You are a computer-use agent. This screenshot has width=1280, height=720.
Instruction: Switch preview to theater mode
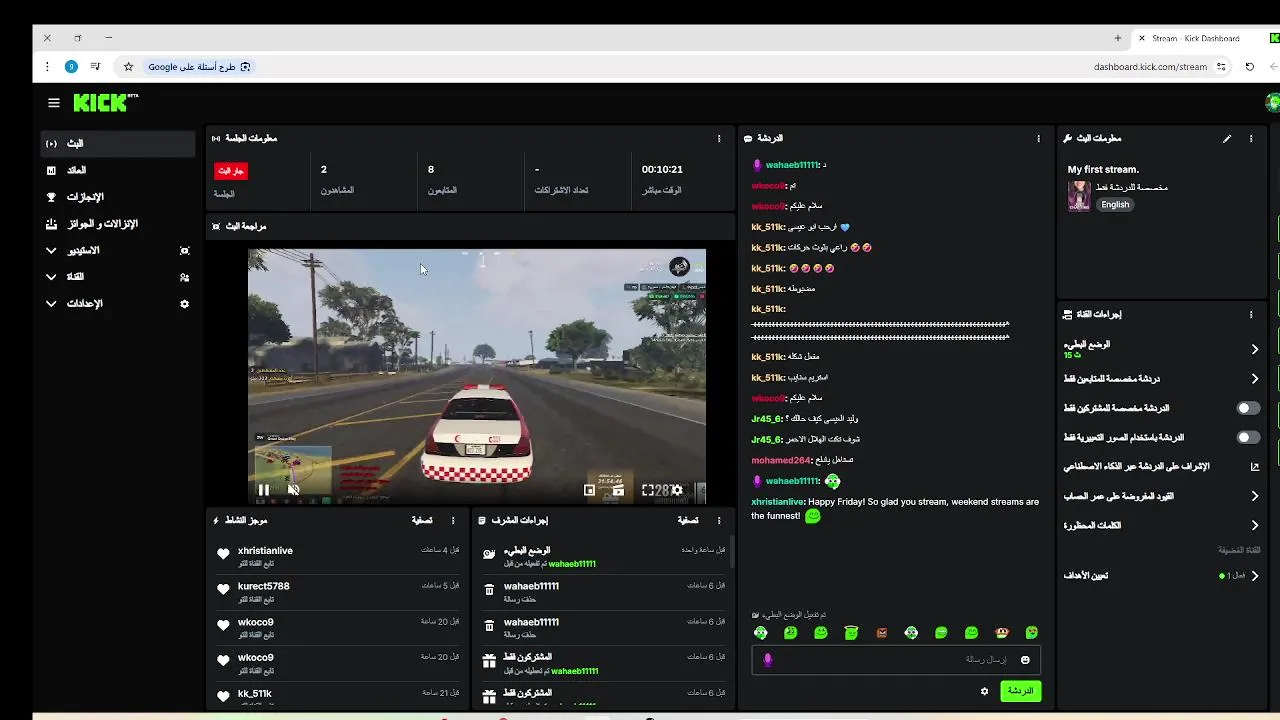(618, 490)
